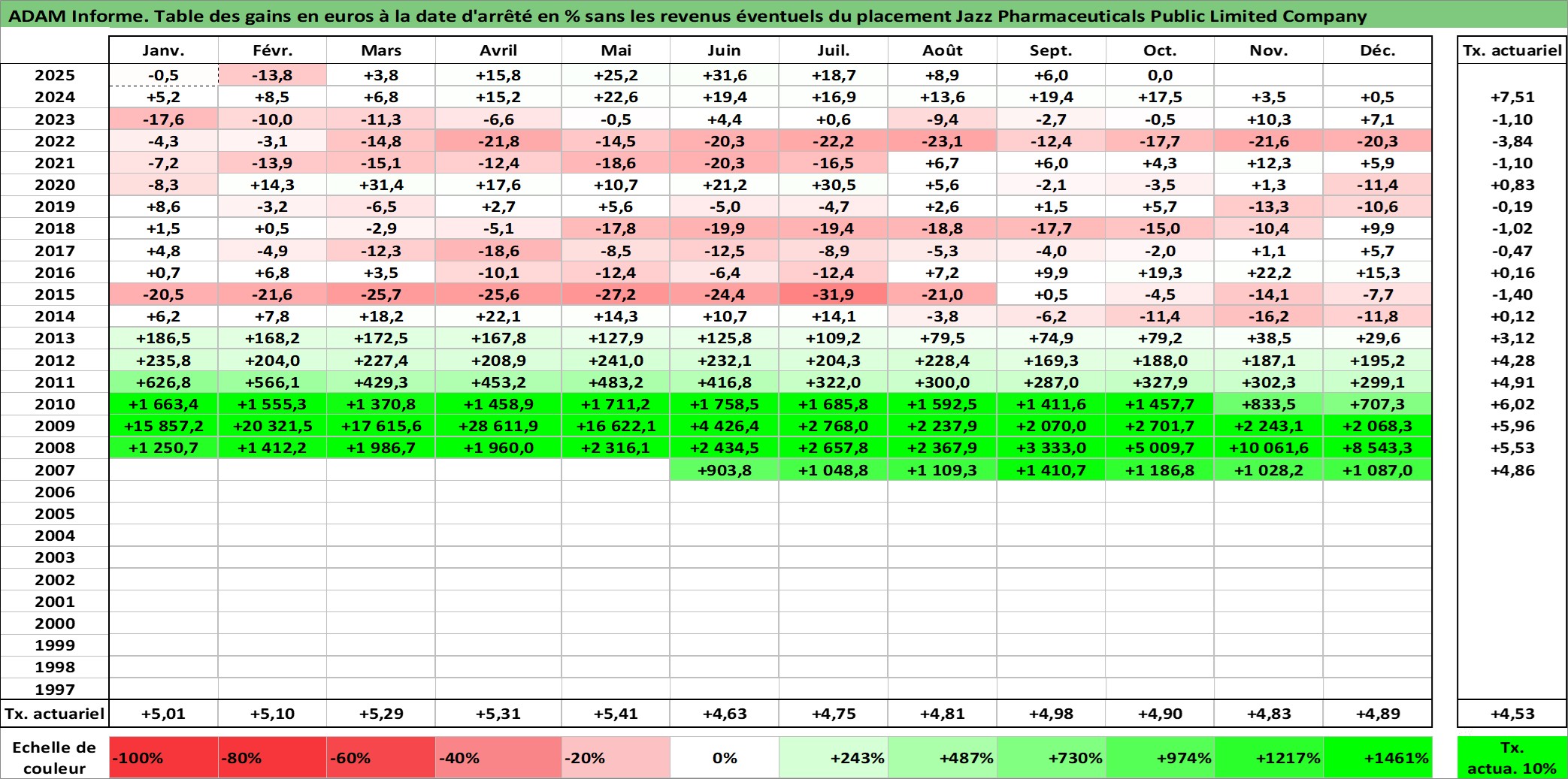The height and width of the screenshot is (779, 1568).
Task: Click the Mars column header
Action: tap(381, 50)
